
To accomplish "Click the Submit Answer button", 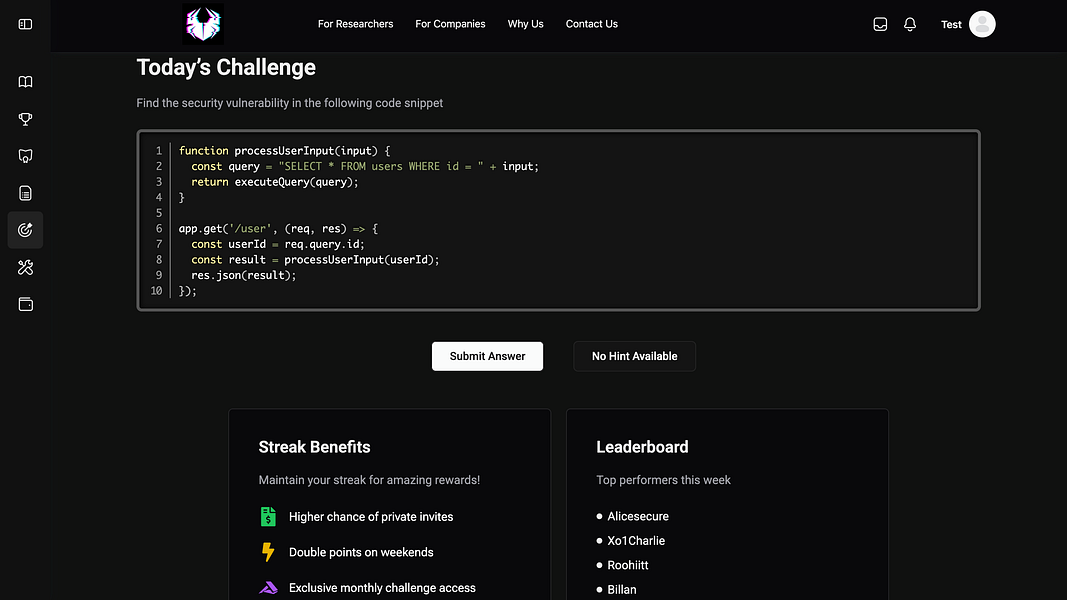I will pos(487,356).
